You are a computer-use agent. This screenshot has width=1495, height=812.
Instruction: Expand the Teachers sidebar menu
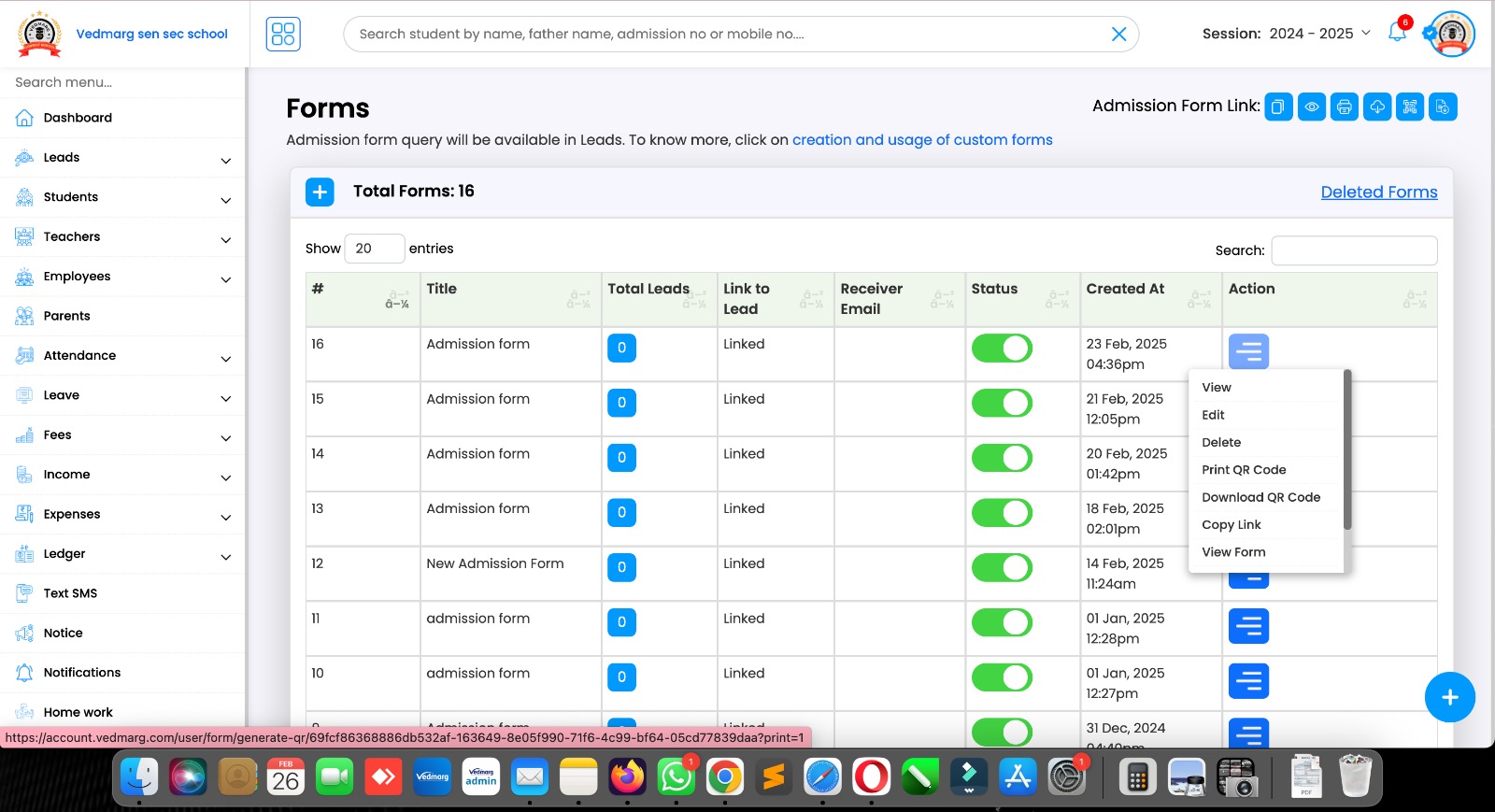click(122, 237)
